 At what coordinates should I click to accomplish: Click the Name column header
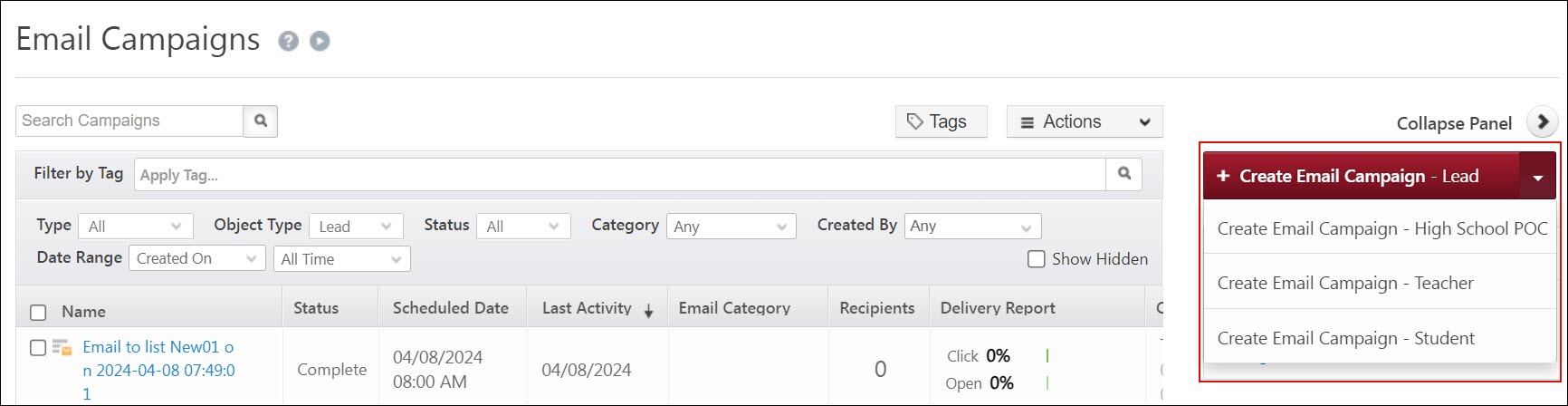coord(84,312)
